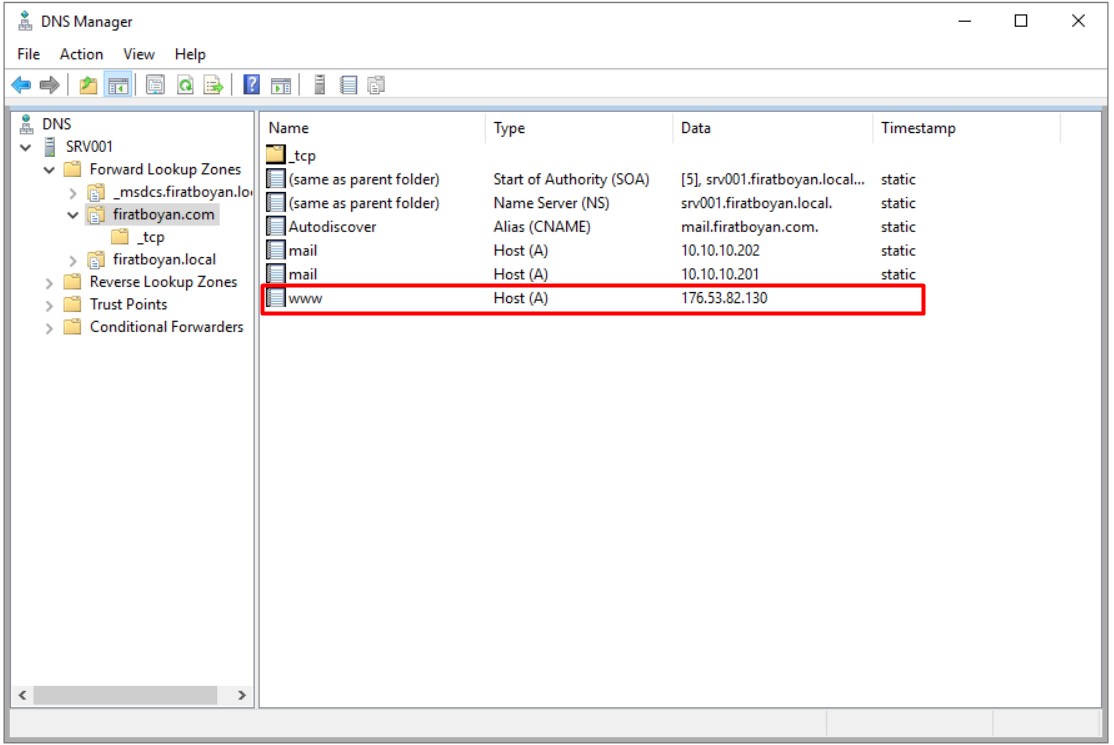The width and height of the screenshot is (1114, 745).
Task: Open the Help menu
Action: (190, 54)
